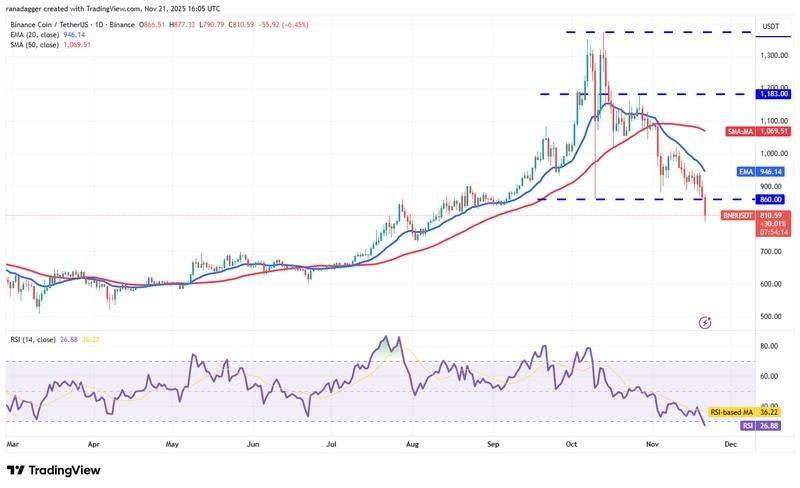The width and height of the screenshot is (800, 488).
Task: Click the USDT currency label on price axis
Action: (771, 27)
